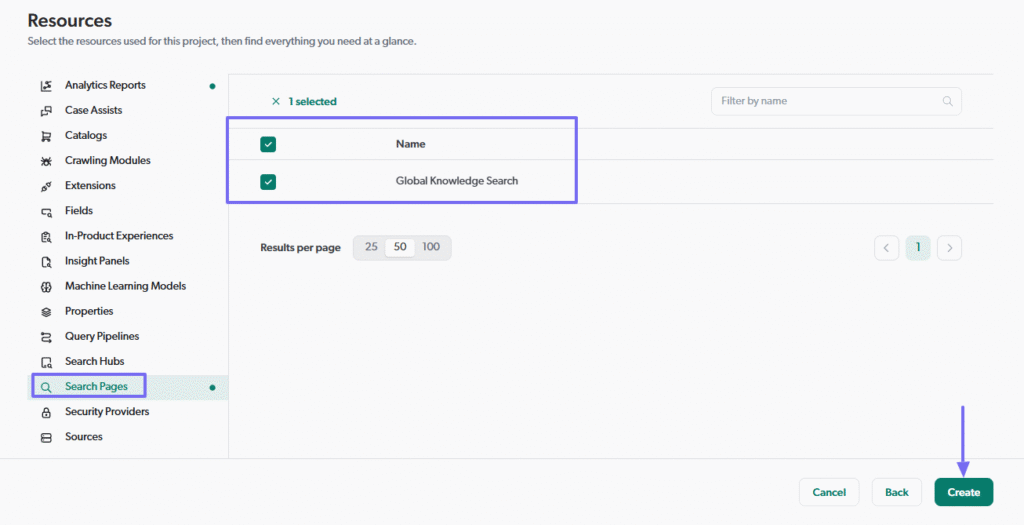Go to the previous results page arrow
1024x525 pixels.
[886, 248]
